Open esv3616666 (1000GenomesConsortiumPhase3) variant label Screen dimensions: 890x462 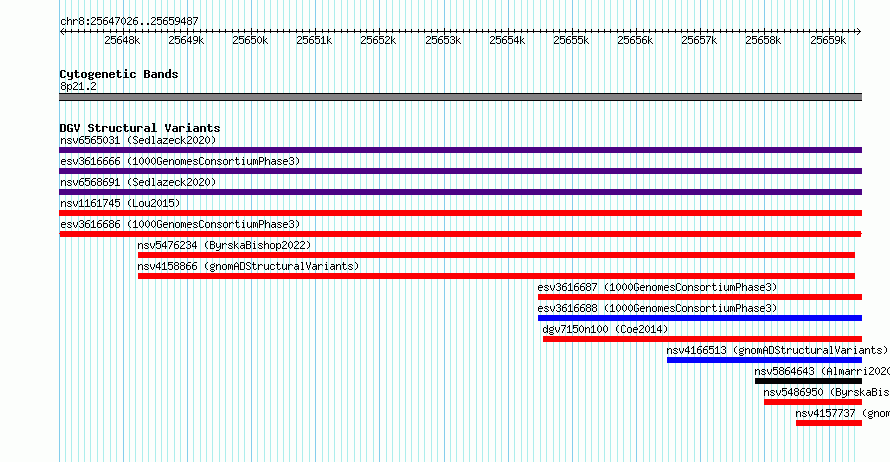pos(180,161)
